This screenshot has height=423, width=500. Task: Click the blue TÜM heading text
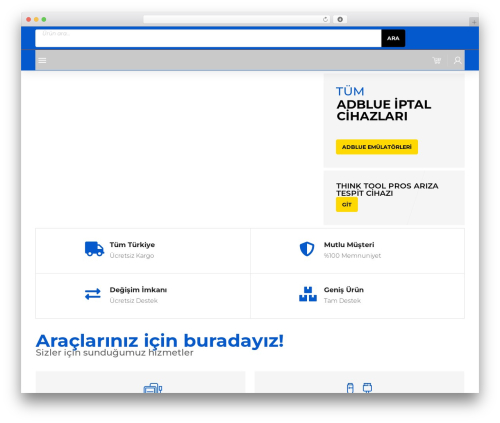[x=350, y=91]
